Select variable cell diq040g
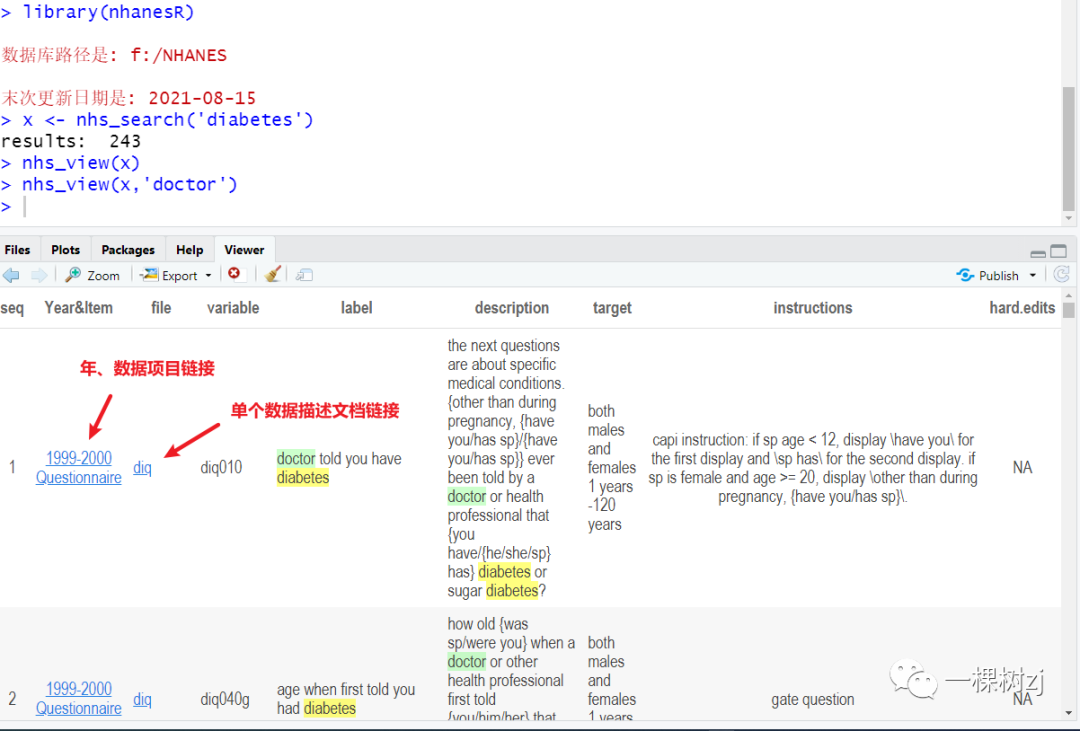 (225, 699)
